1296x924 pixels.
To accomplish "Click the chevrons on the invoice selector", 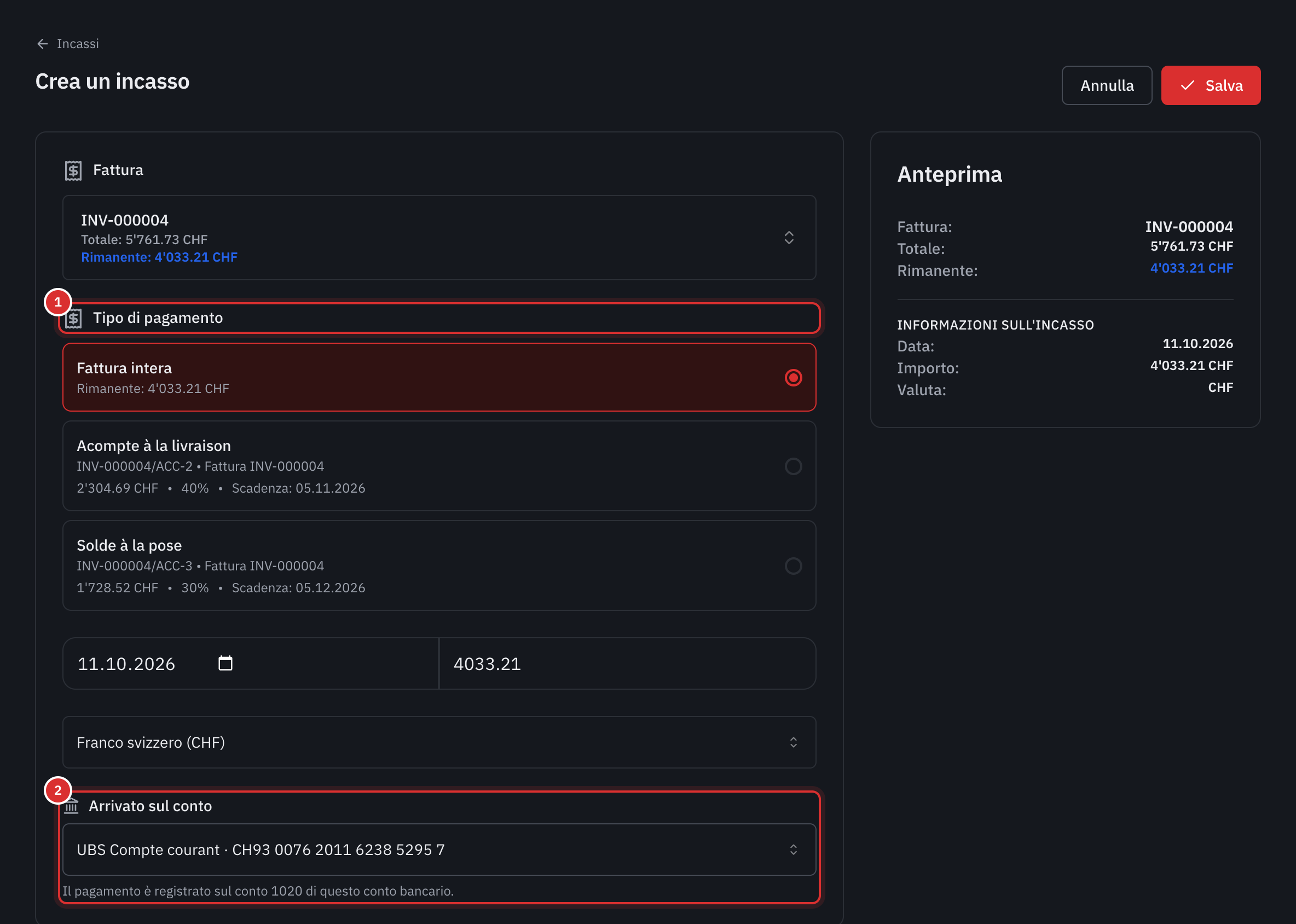I will (x=789, y=238).
